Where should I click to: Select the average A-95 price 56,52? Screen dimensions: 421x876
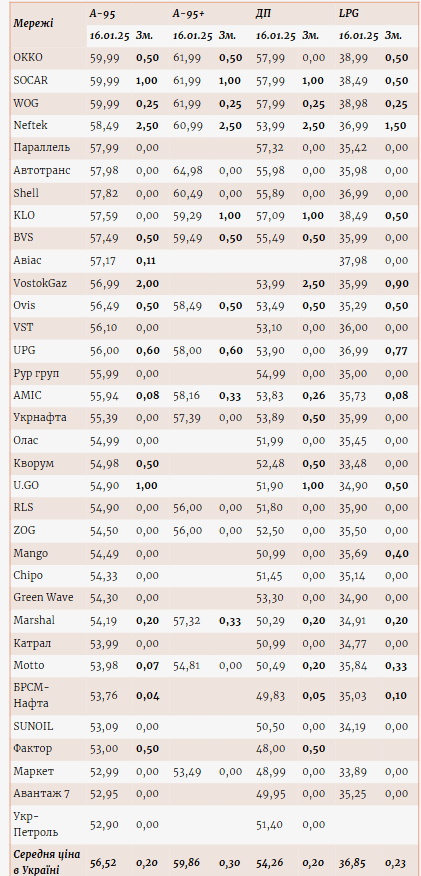[x=104, y=862]
